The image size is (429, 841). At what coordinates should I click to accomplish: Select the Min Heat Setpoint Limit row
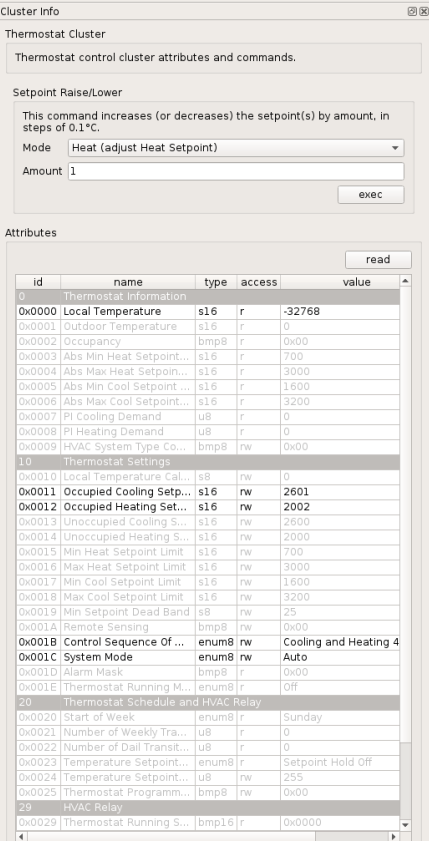[208, 552]
